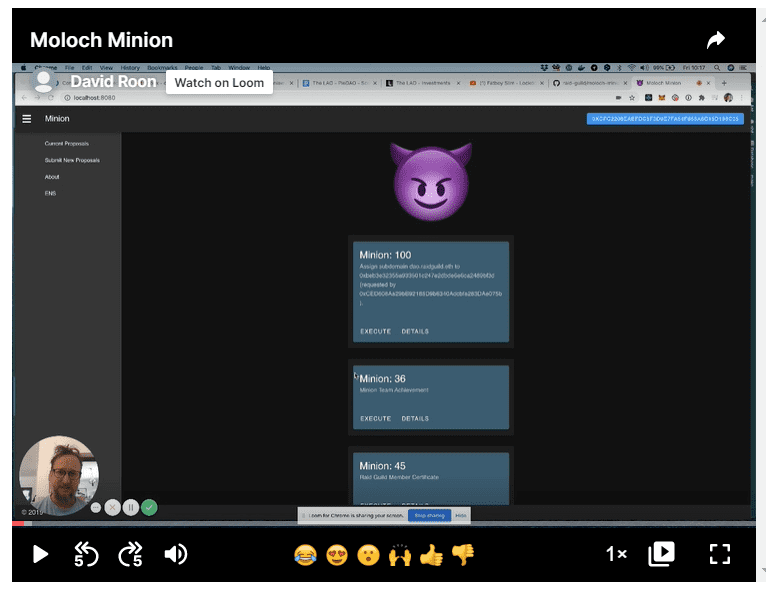The height and width of the screenshot is (590, 766).
Task: Click the green checkmark finish recording button
Action: click(149, 508)
